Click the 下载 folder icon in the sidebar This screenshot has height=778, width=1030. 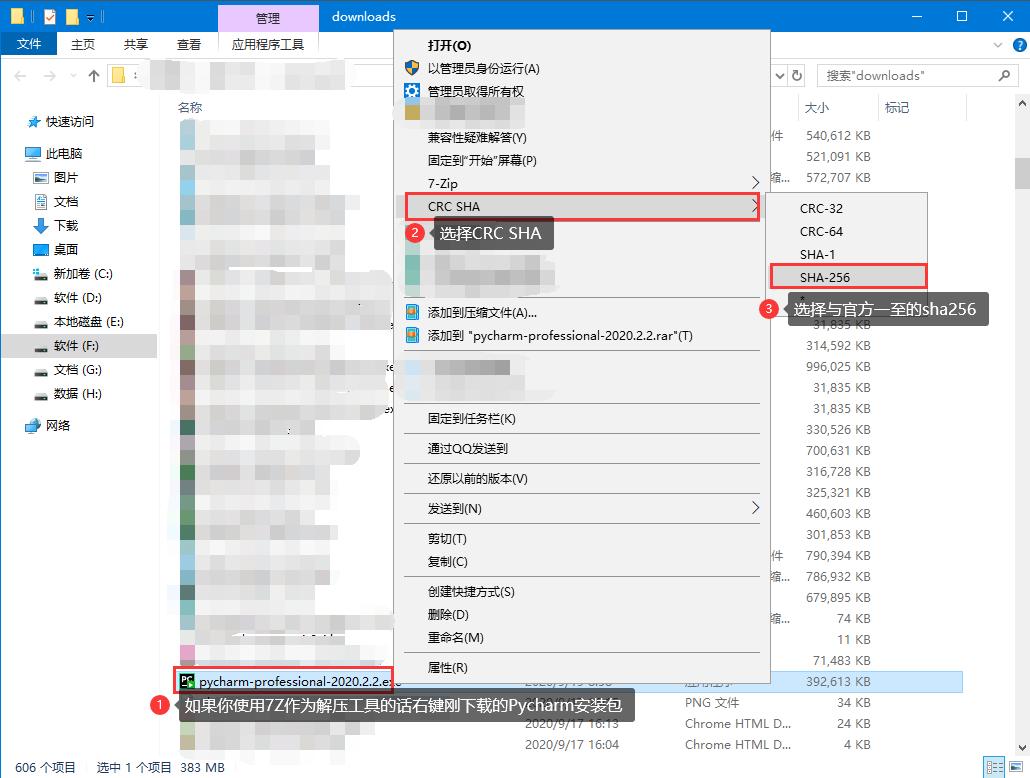pyautogui.click(x=41, y=226)
